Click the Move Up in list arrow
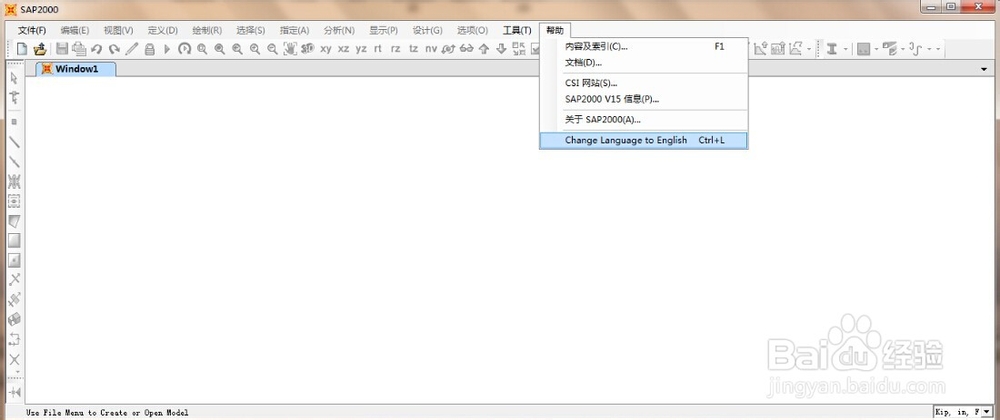Image resolution: width=1000 pixels, height=420 pixels. click(x=483, y=48)
